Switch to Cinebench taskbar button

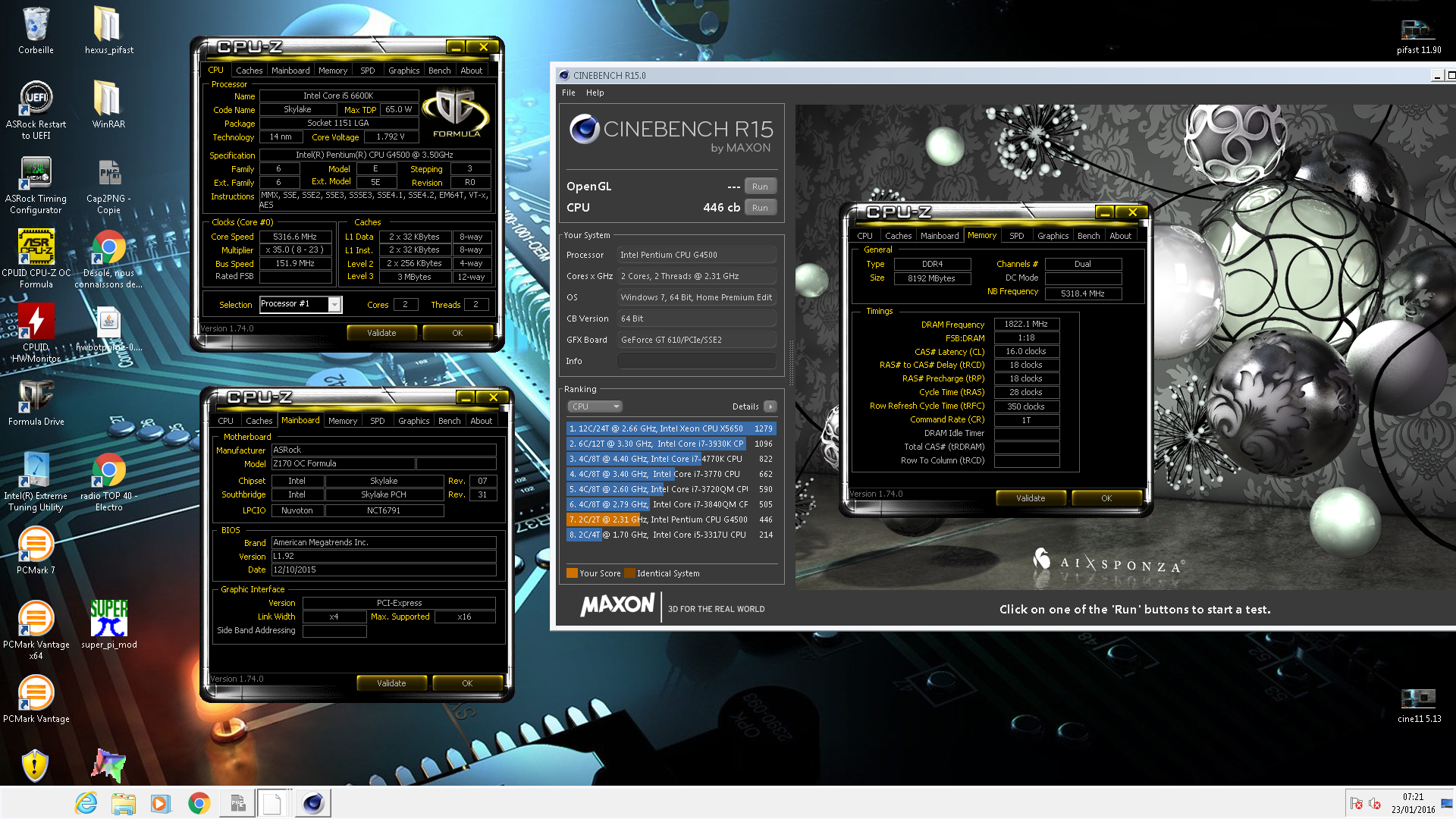(x=312, y=803)
